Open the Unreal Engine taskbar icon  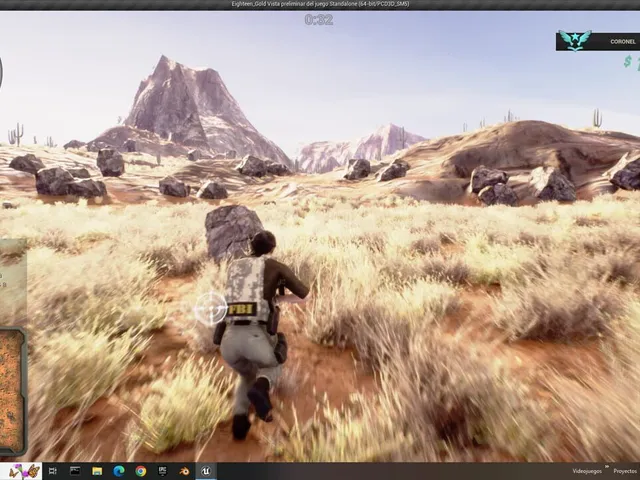[x=206, y=471]
